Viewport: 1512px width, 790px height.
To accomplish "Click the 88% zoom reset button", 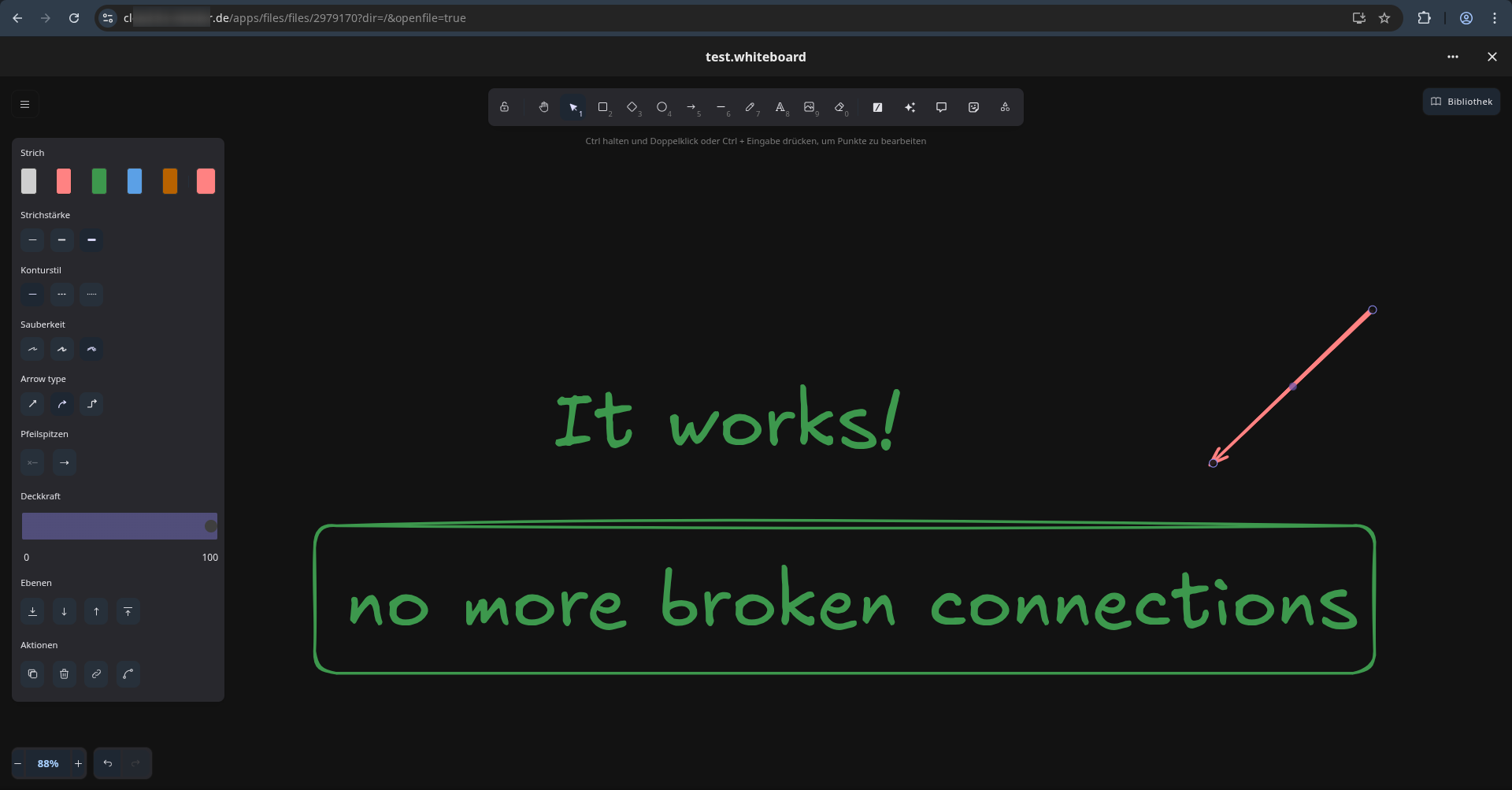I will point(48,763).
